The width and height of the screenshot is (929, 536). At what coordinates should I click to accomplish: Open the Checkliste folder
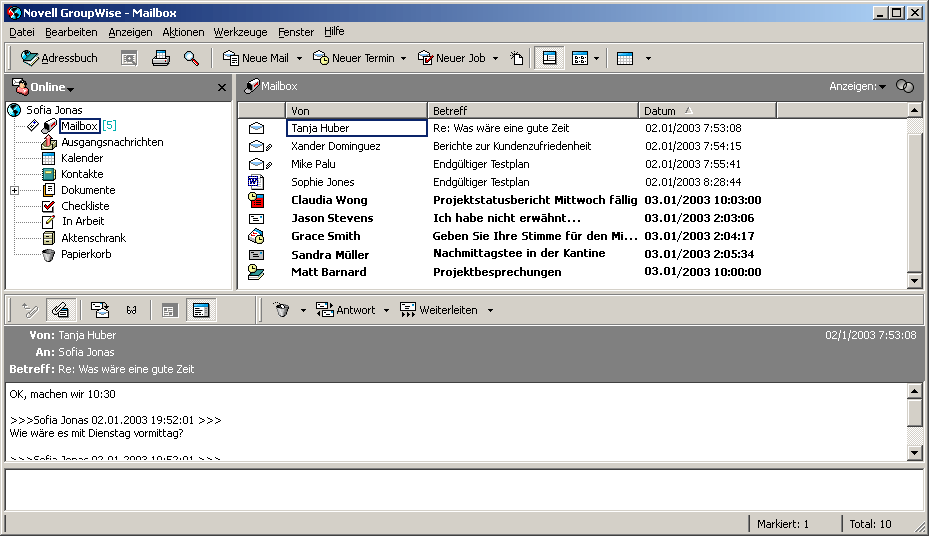[85, 206]
